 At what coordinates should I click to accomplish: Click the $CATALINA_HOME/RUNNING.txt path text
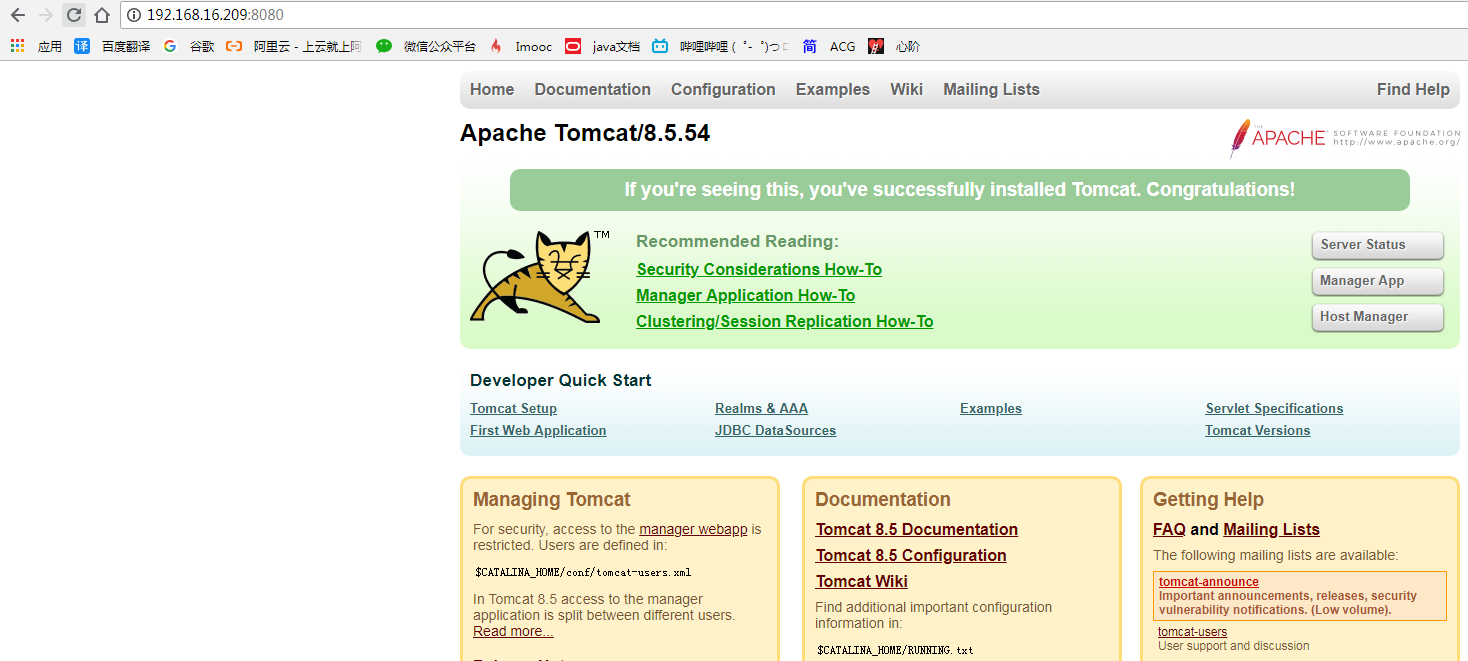pyautogui.click(x=895, y=650)
